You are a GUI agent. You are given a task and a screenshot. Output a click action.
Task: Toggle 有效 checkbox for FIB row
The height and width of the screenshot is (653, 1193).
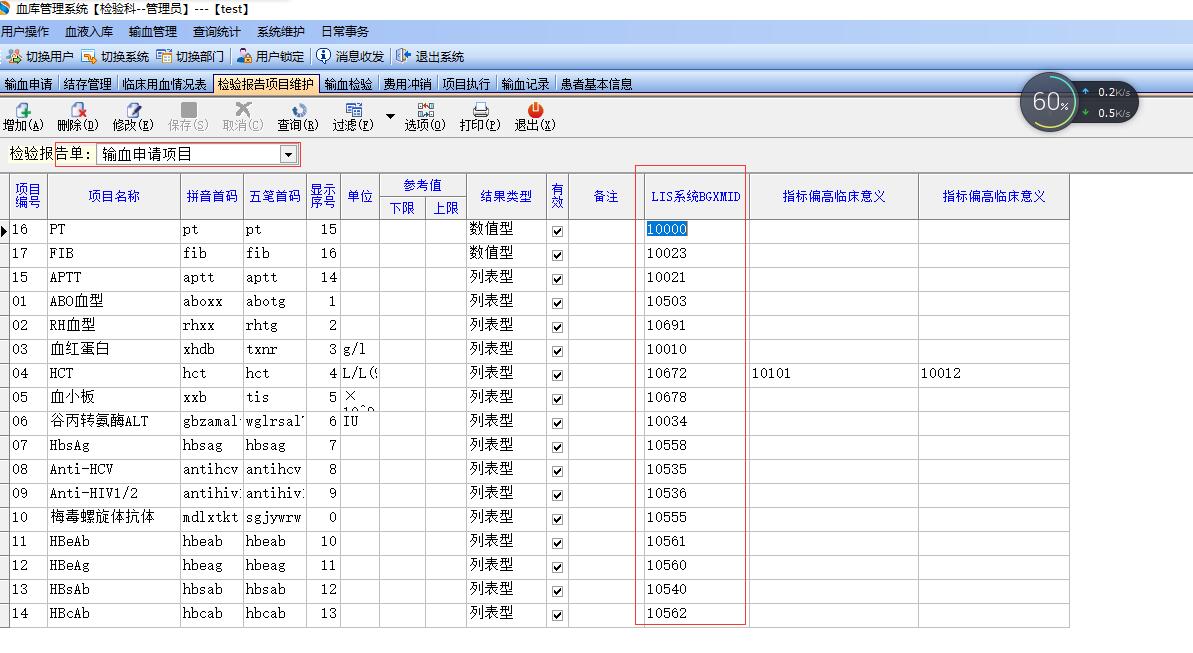pos(558,255)
